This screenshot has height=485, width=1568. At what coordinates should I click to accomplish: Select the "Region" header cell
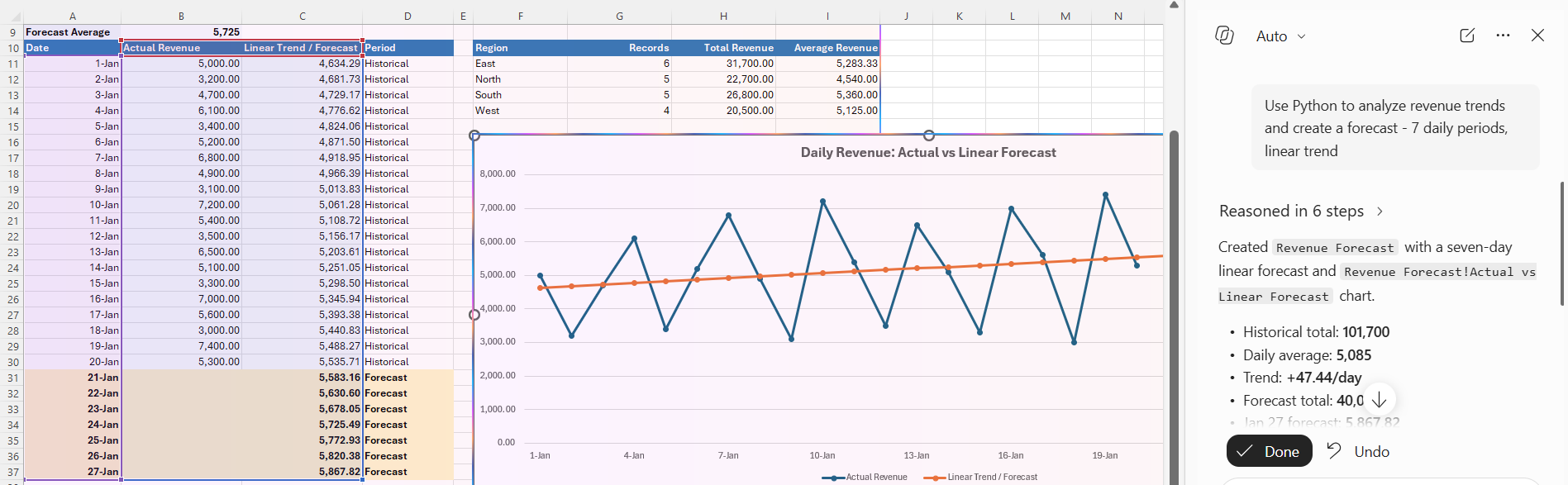[x=520, y=48]
